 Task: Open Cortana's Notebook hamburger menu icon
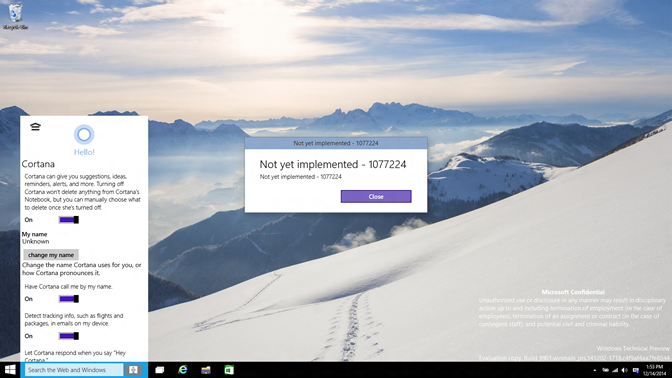pyautogui.click(x=35, y=126)
